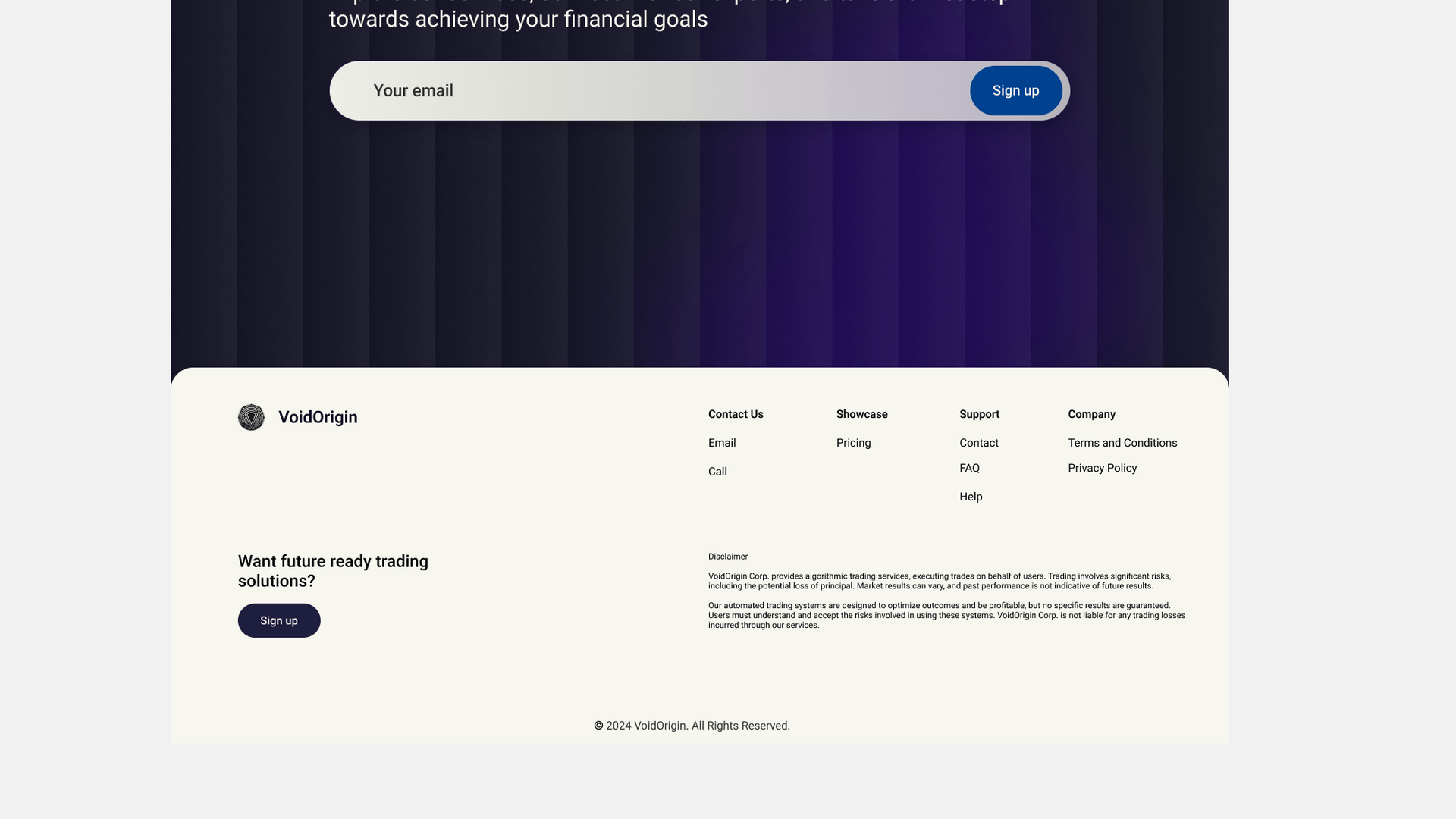This screenshot has height=819, width=1456.
Task: Open the Help link
Action: click(x=971, y=497)
